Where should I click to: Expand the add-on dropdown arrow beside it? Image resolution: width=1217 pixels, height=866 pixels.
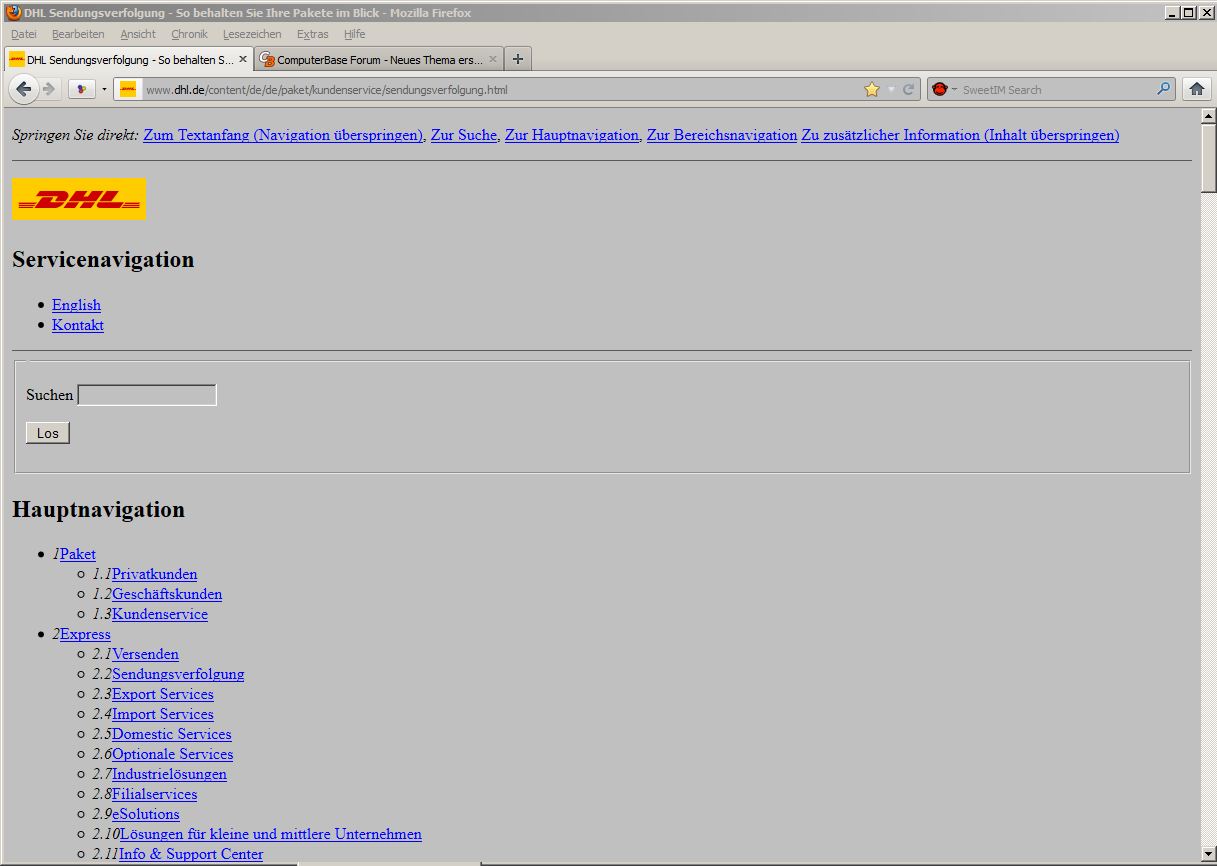104,89
